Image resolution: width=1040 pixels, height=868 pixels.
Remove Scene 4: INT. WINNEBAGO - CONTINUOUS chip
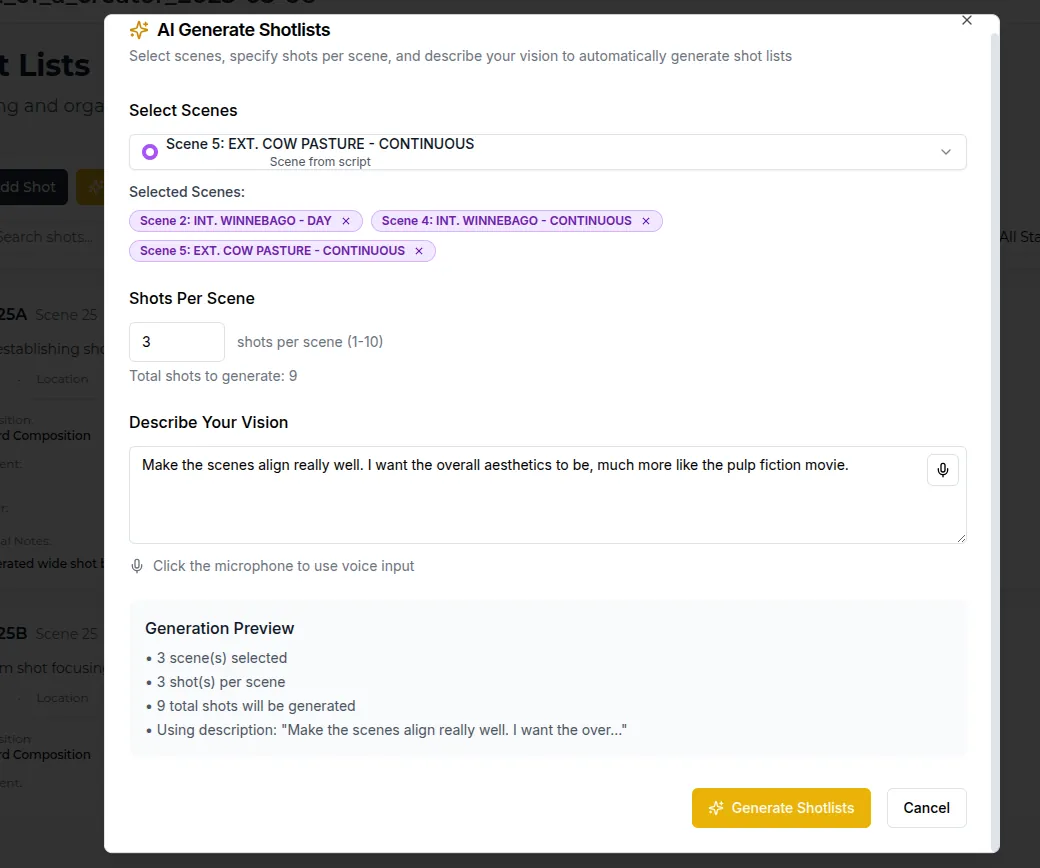[x=646, y=221]
